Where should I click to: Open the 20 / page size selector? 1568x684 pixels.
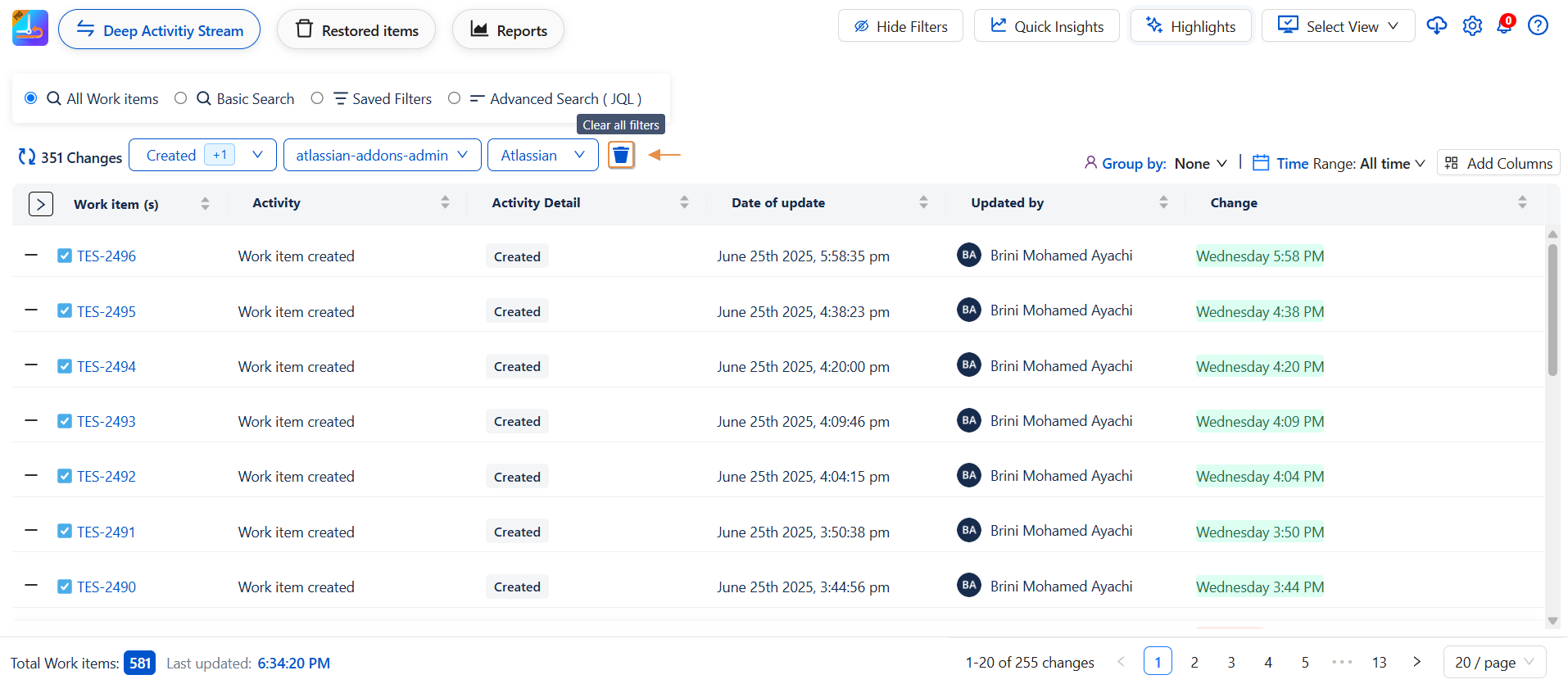(x=1493, y=662)
